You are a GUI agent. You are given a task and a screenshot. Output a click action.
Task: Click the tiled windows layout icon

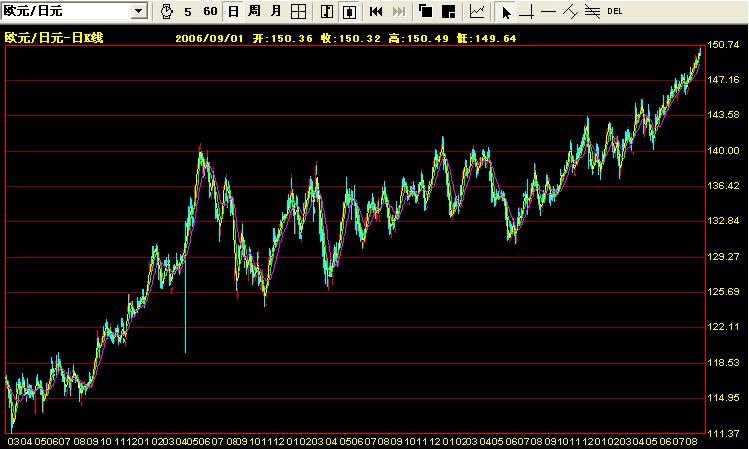(448, 11)
